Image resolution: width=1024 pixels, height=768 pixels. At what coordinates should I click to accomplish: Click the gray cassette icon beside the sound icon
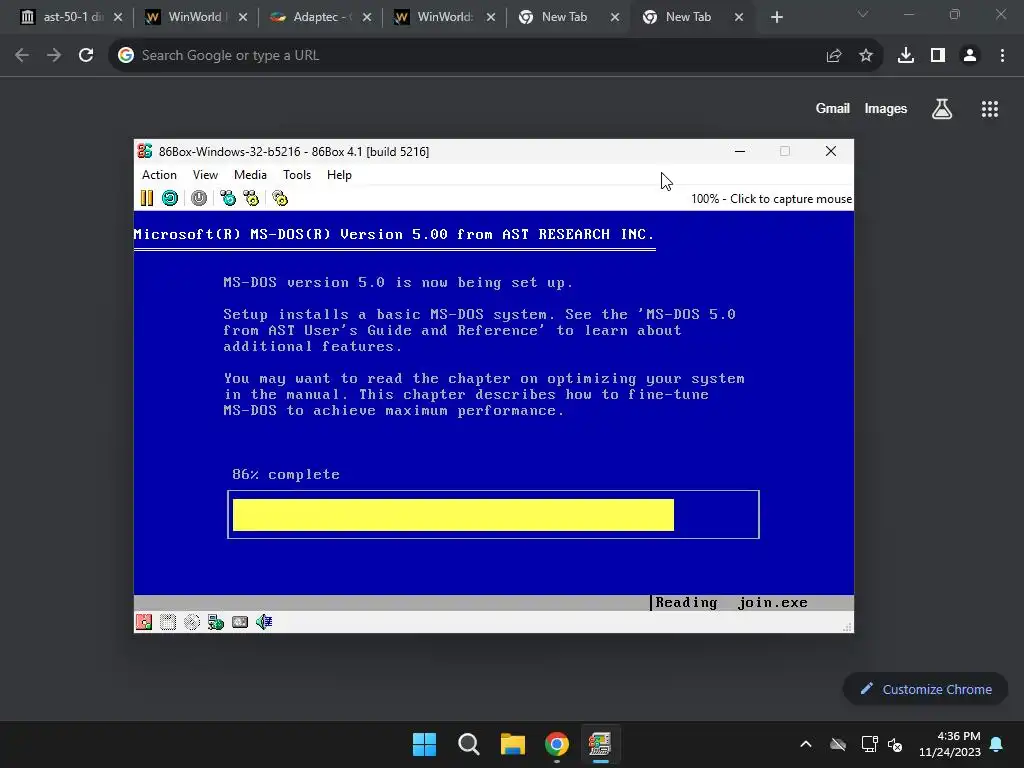(x=240, y=622)
